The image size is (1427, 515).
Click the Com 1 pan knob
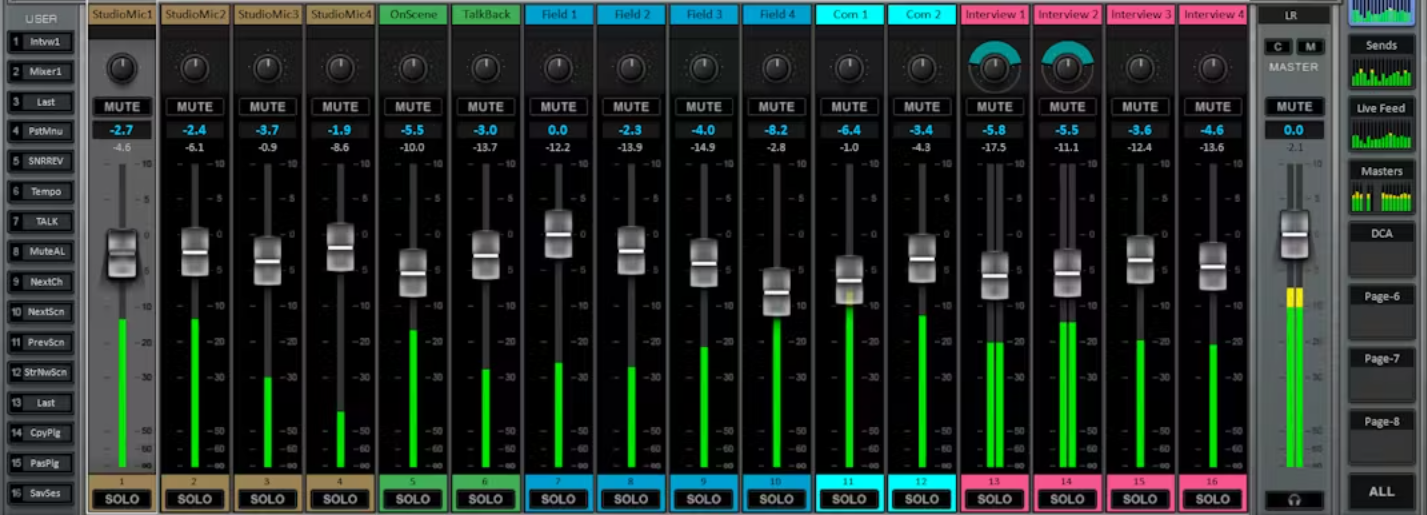[x=849, y=68]
